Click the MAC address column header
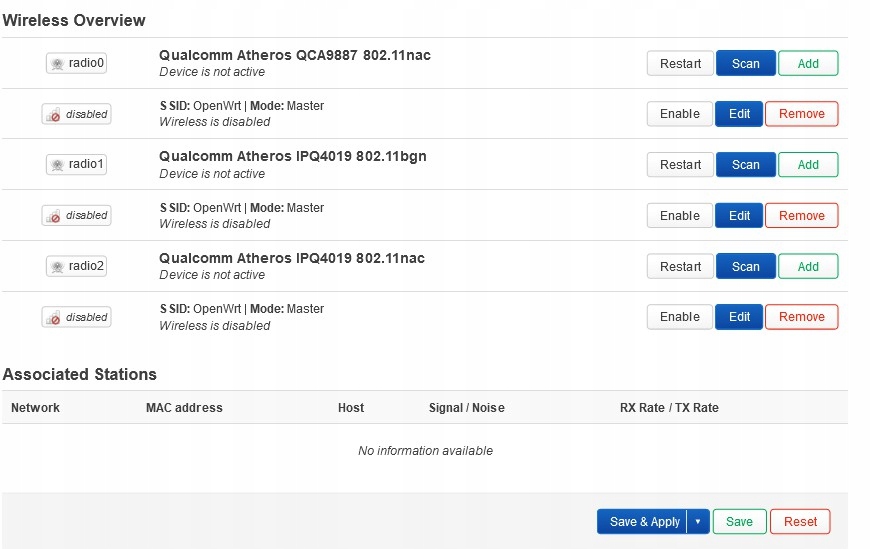This screenshot has width=871, height=549. click(184, 408)
